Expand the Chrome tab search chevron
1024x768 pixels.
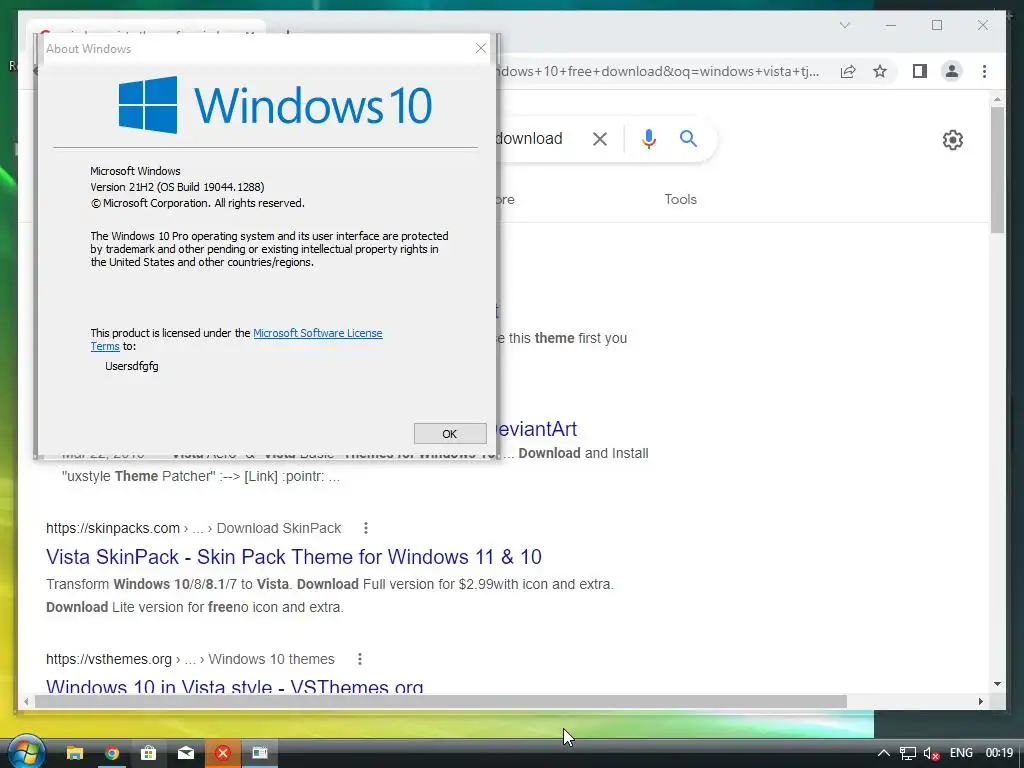(845, 25)
